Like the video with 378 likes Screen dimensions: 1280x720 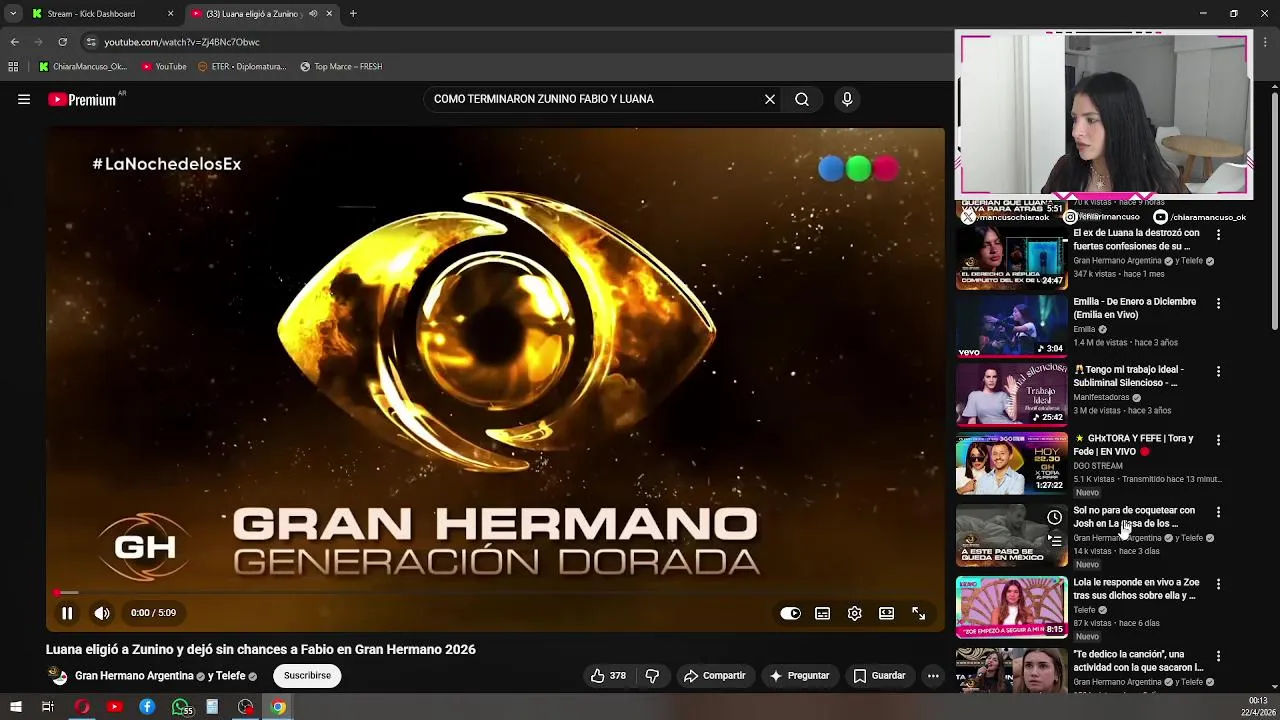click(x=608, y=675)
